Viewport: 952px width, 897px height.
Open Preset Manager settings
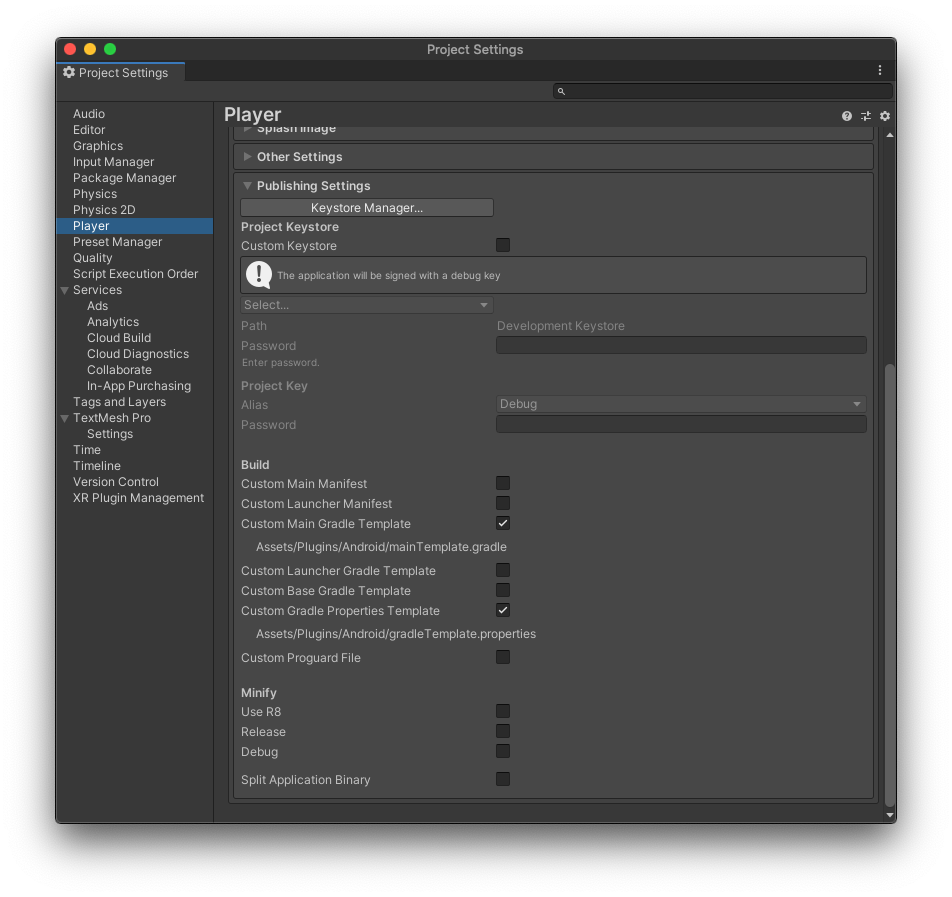117,242
